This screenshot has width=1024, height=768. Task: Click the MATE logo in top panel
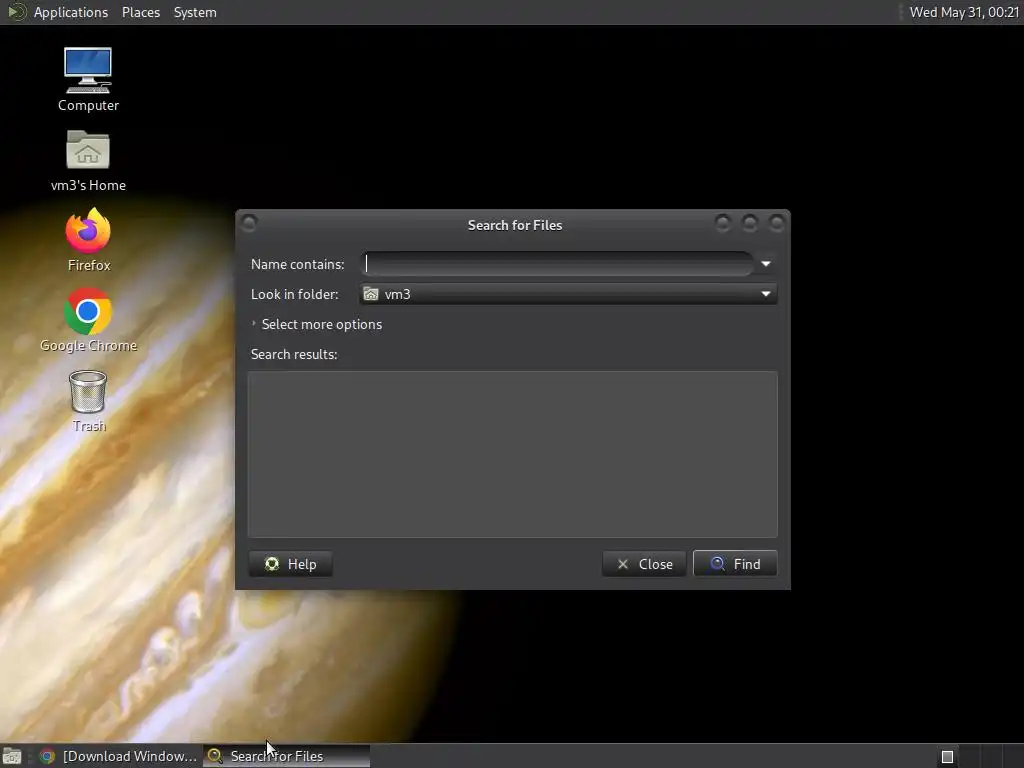click(16, 12)
